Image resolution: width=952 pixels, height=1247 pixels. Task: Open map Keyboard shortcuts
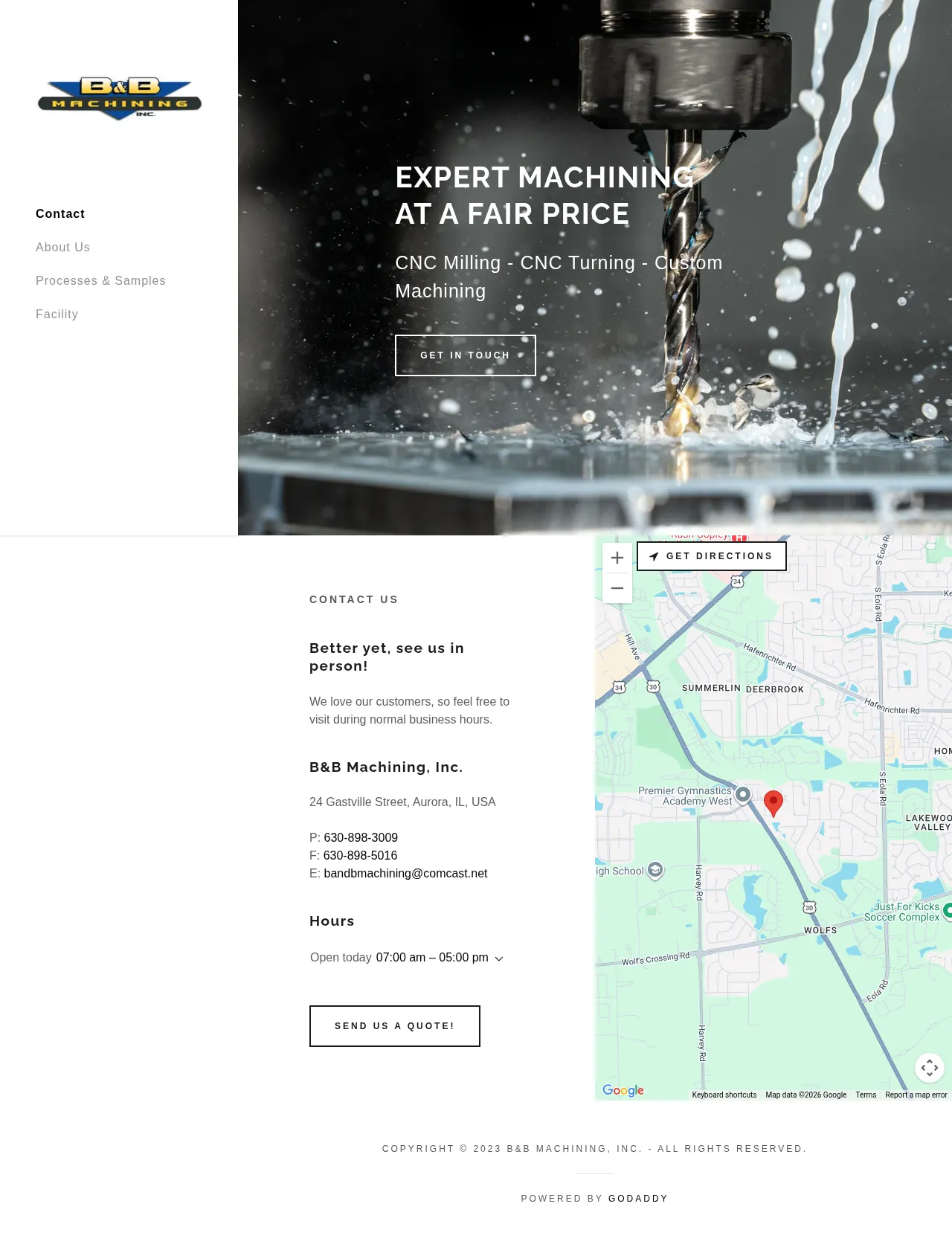click(724, 1095)
